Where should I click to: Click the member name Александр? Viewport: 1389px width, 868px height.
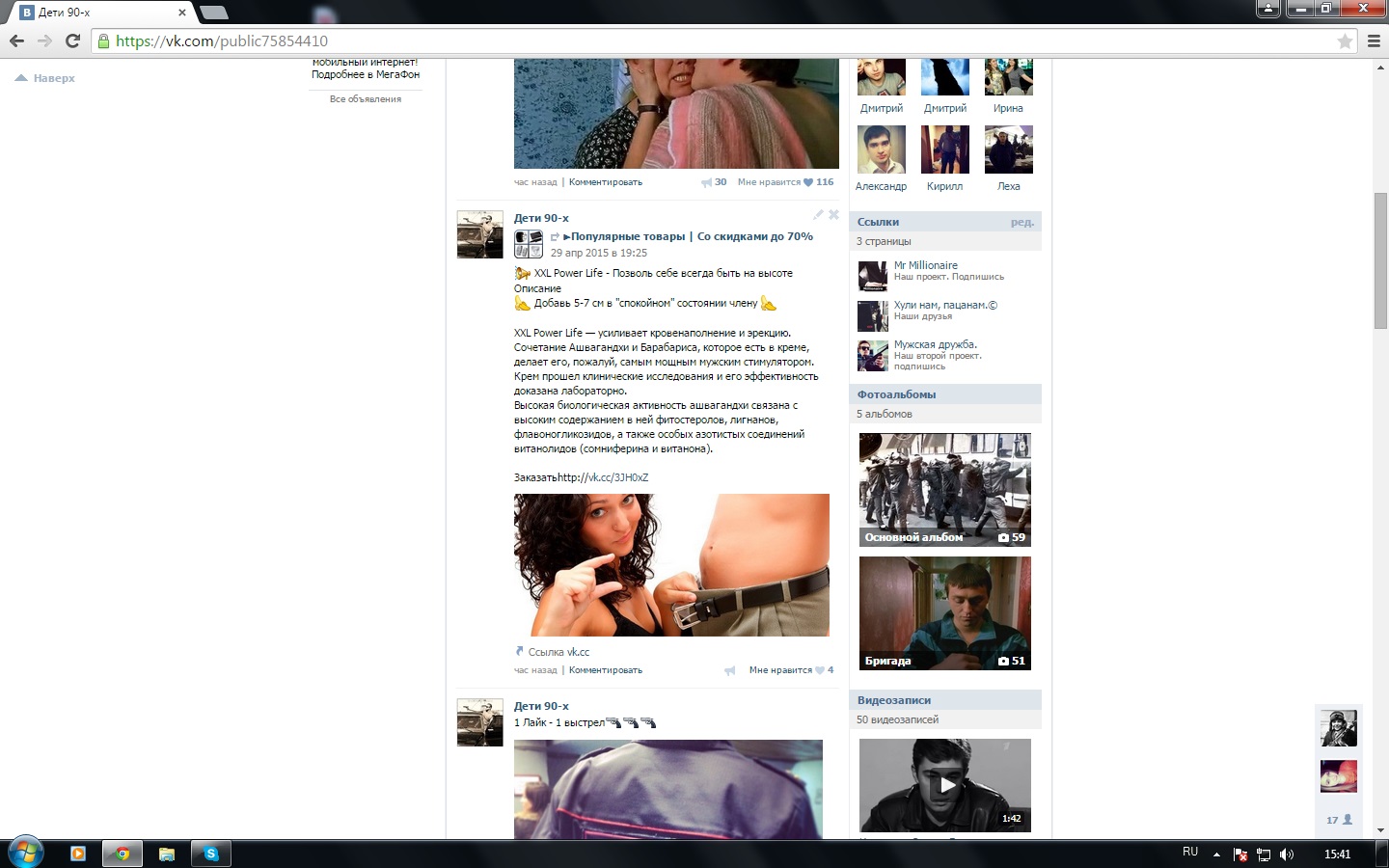(881, 186)
